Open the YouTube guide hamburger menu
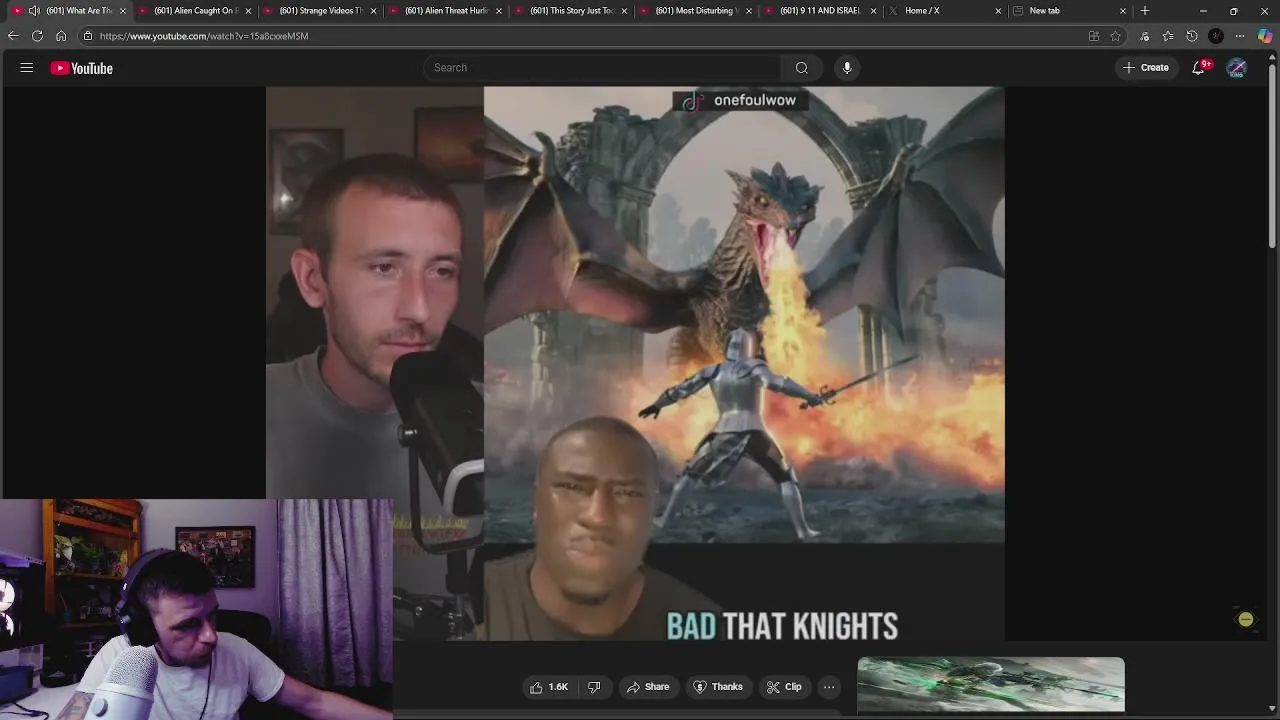The width and height of the screenshot is (1280, 720). 27,68
